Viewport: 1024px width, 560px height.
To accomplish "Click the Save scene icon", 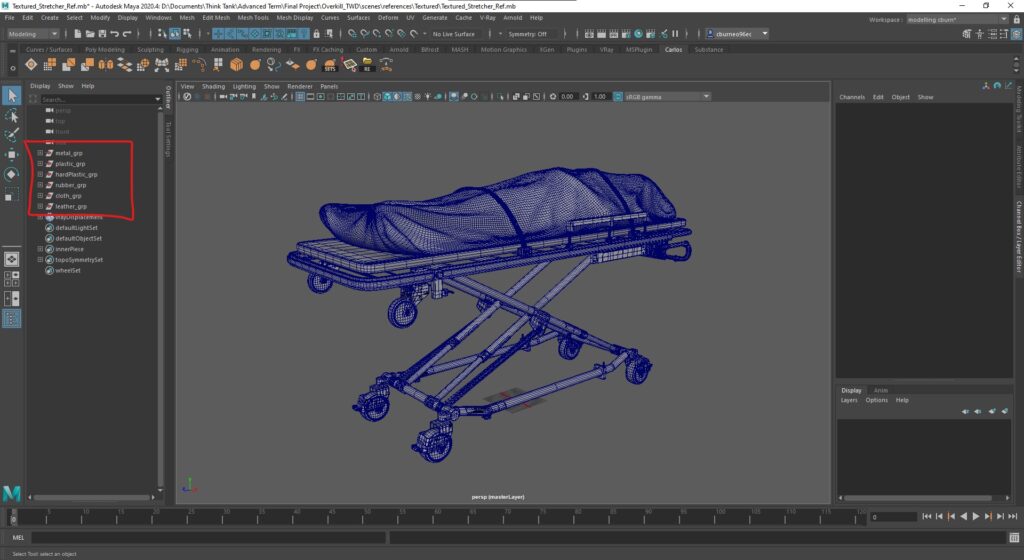I will point(100,33).
